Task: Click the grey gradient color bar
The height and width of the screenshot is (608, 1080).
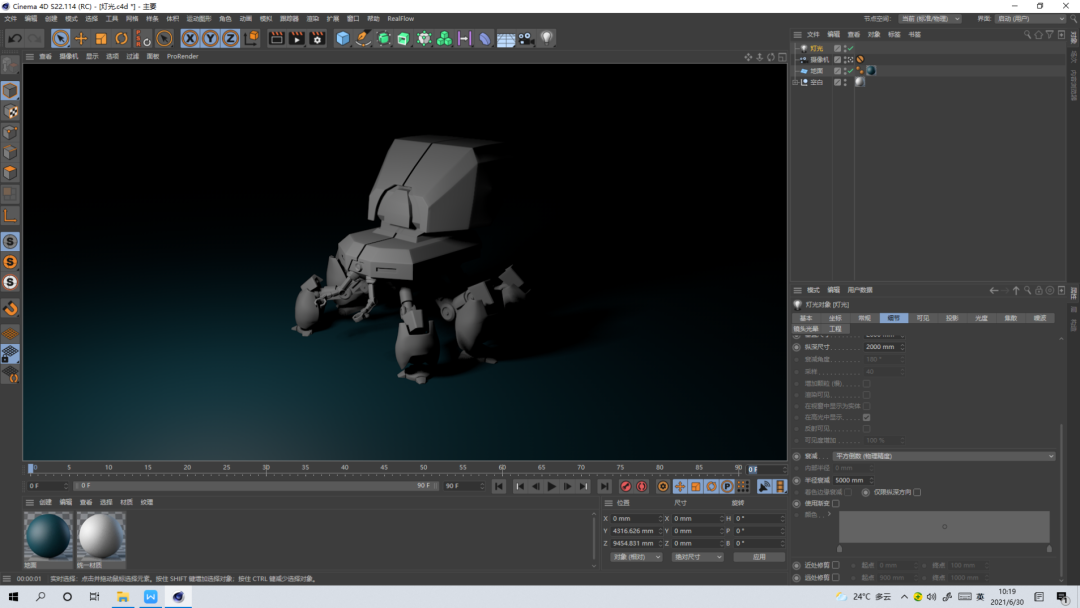Action: [x=944, y=527]
